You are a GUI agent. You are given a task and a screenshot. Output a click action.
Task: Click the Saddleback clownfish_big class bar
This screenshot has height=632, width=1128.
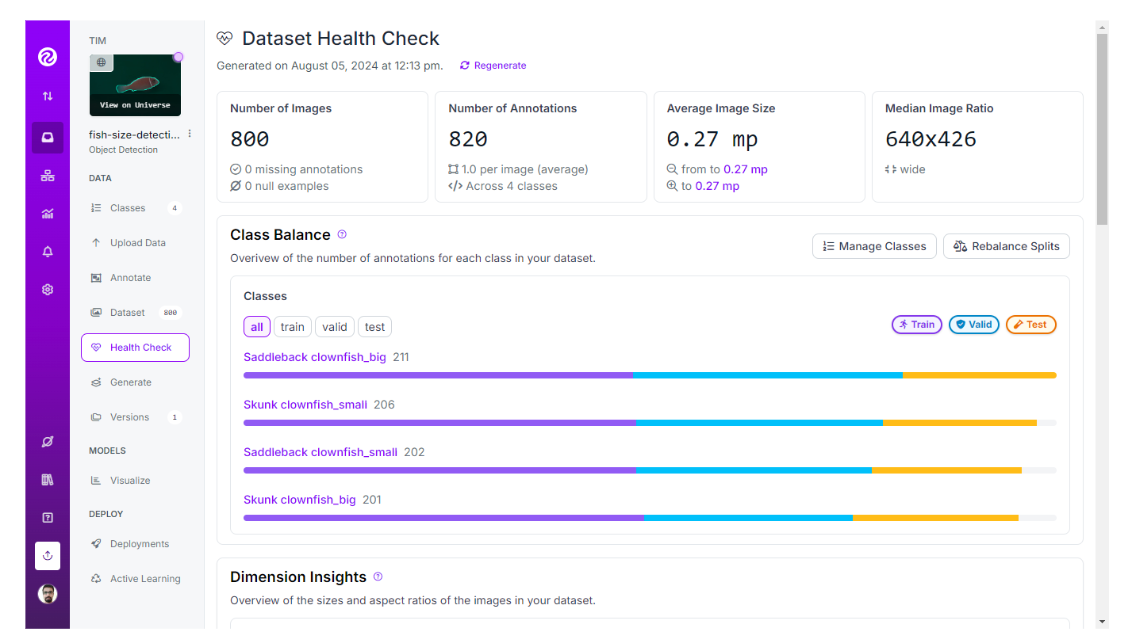click(x=649, y=375)
